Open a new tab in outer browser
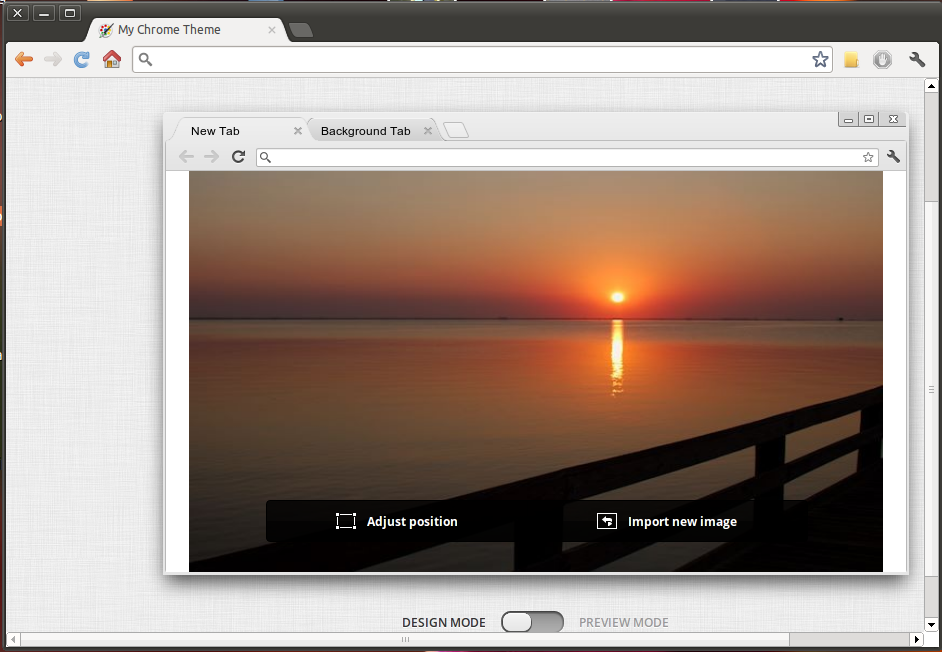This screenshot has height=652, width=942. (x=300, y=30)
